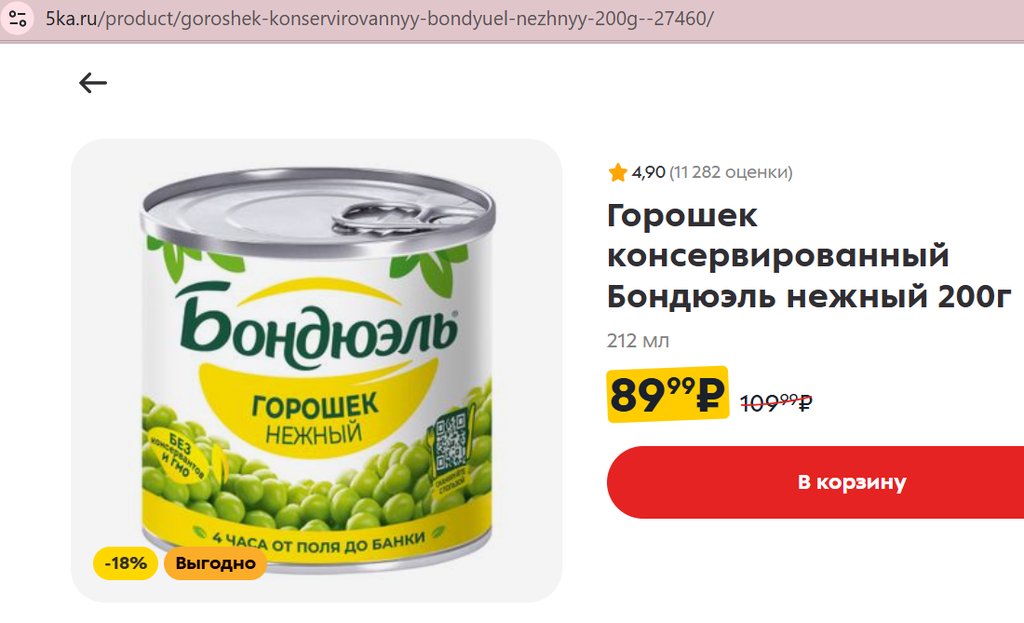This screenshot has height=623, width=1024.
Task: Click the 4 часа от поля до банки strip
Action: [x=319, y=541]
